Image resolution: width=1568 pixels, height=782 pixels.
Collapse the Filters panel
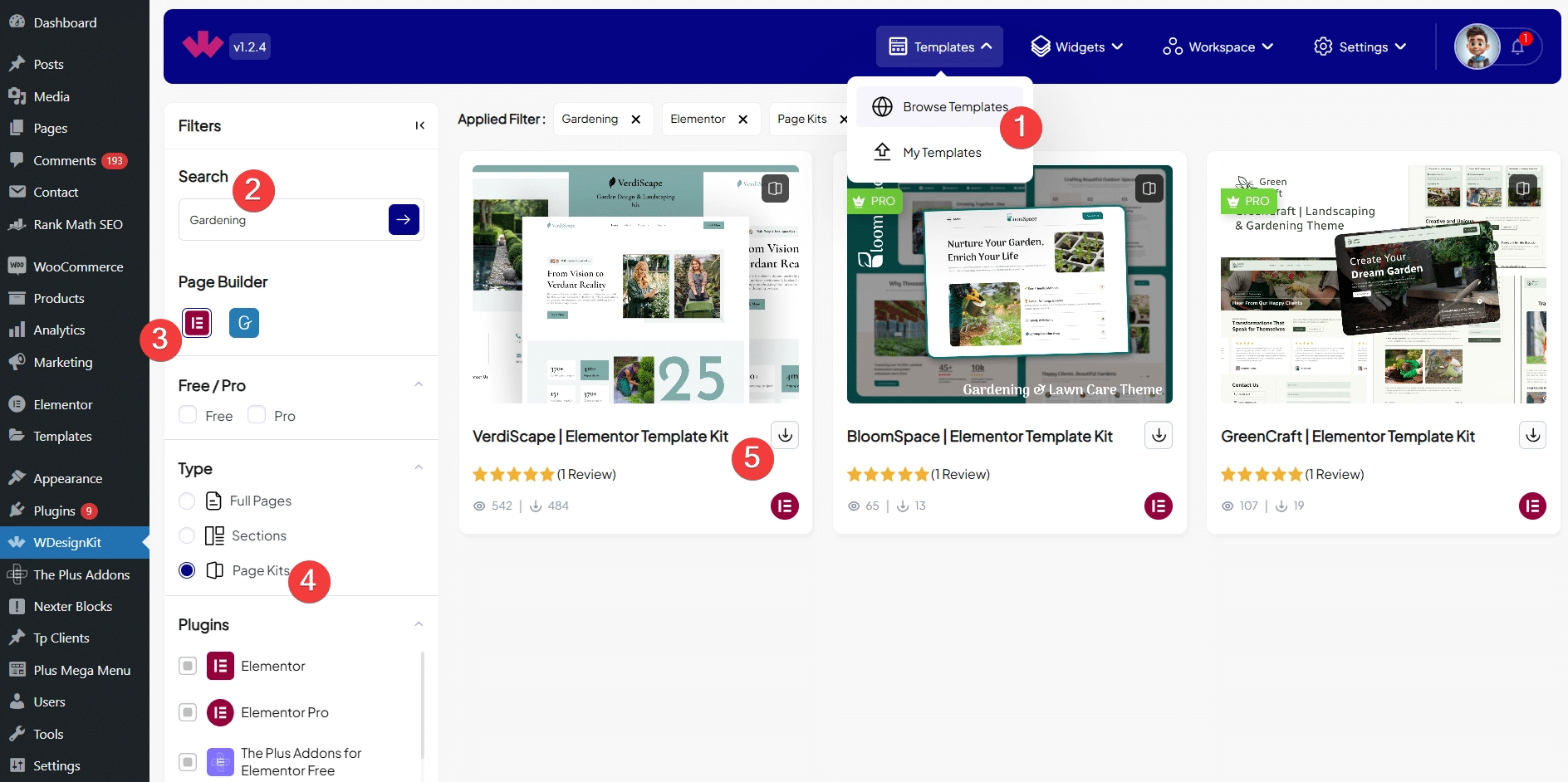(419, 125)
